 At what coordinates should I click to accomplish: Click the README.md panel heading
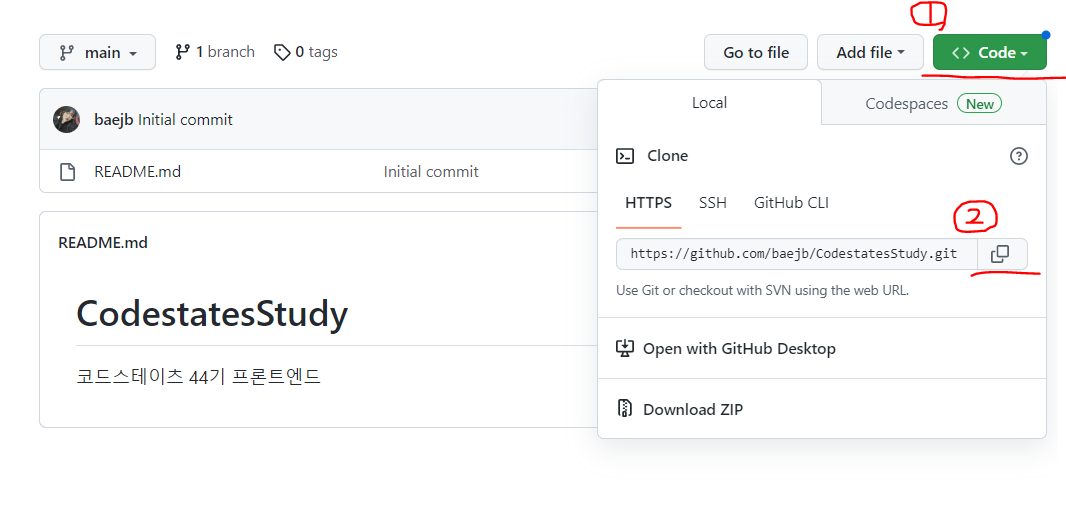pyautogui.click(x=103, y=243)
